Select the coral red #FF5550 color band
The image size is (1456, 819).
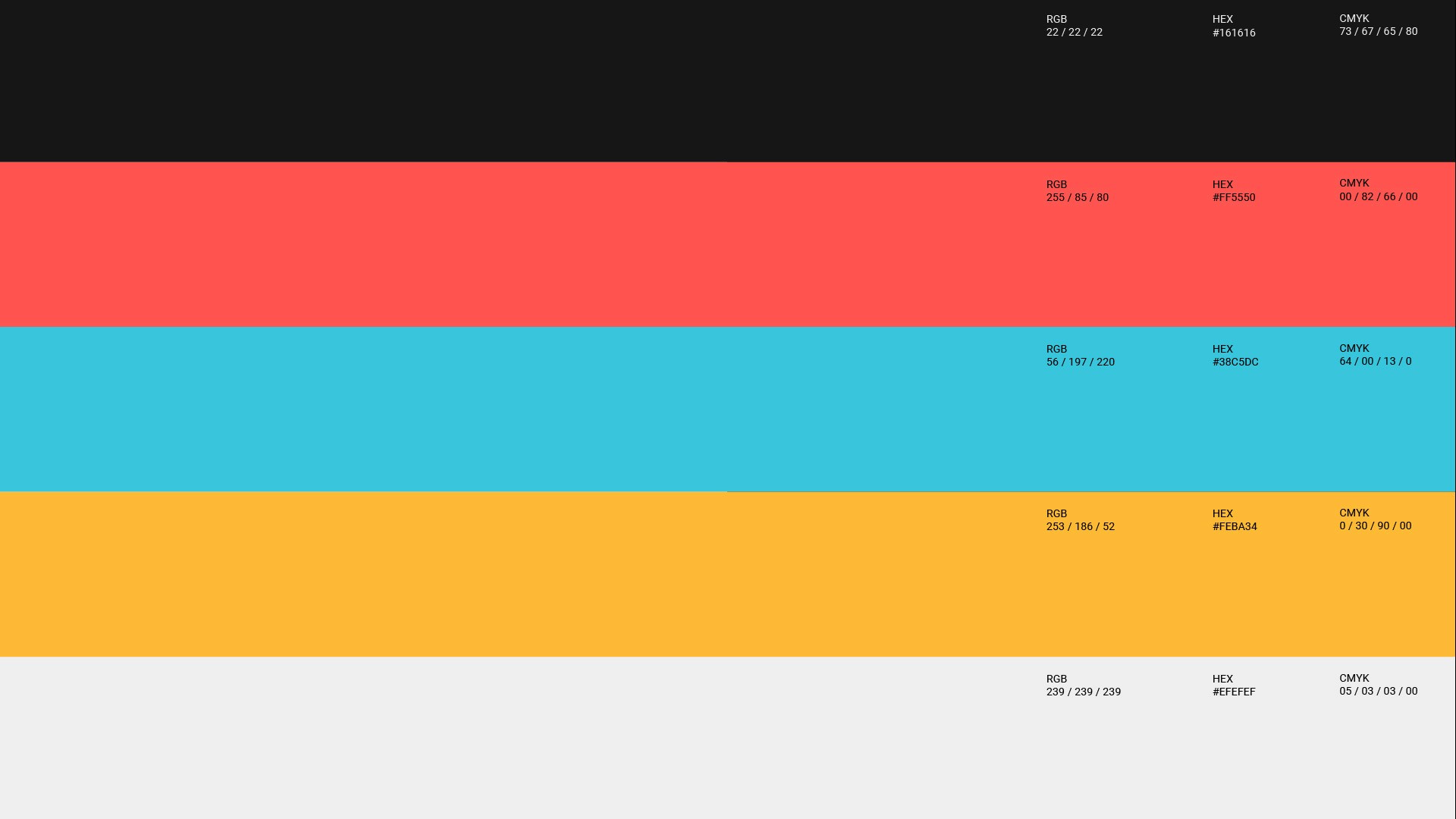pyautogui.click(x=516, y=244)
